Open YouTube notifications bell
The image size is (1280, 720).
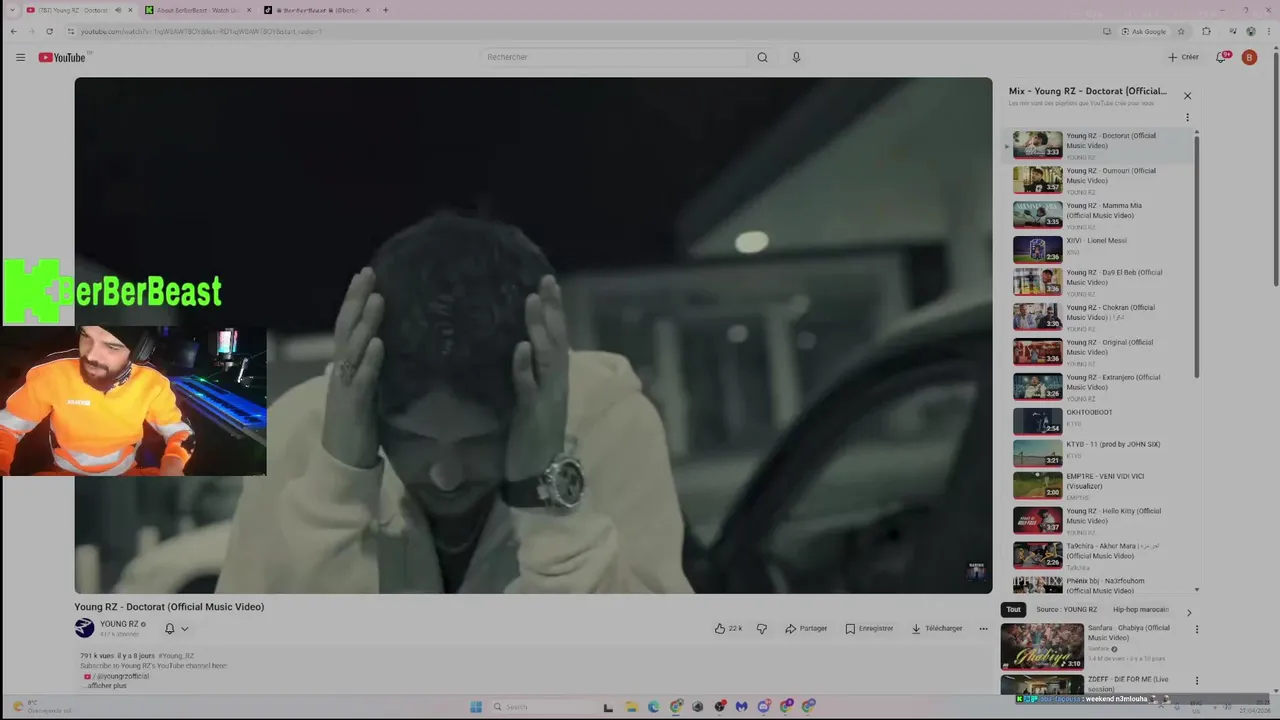1221,57
